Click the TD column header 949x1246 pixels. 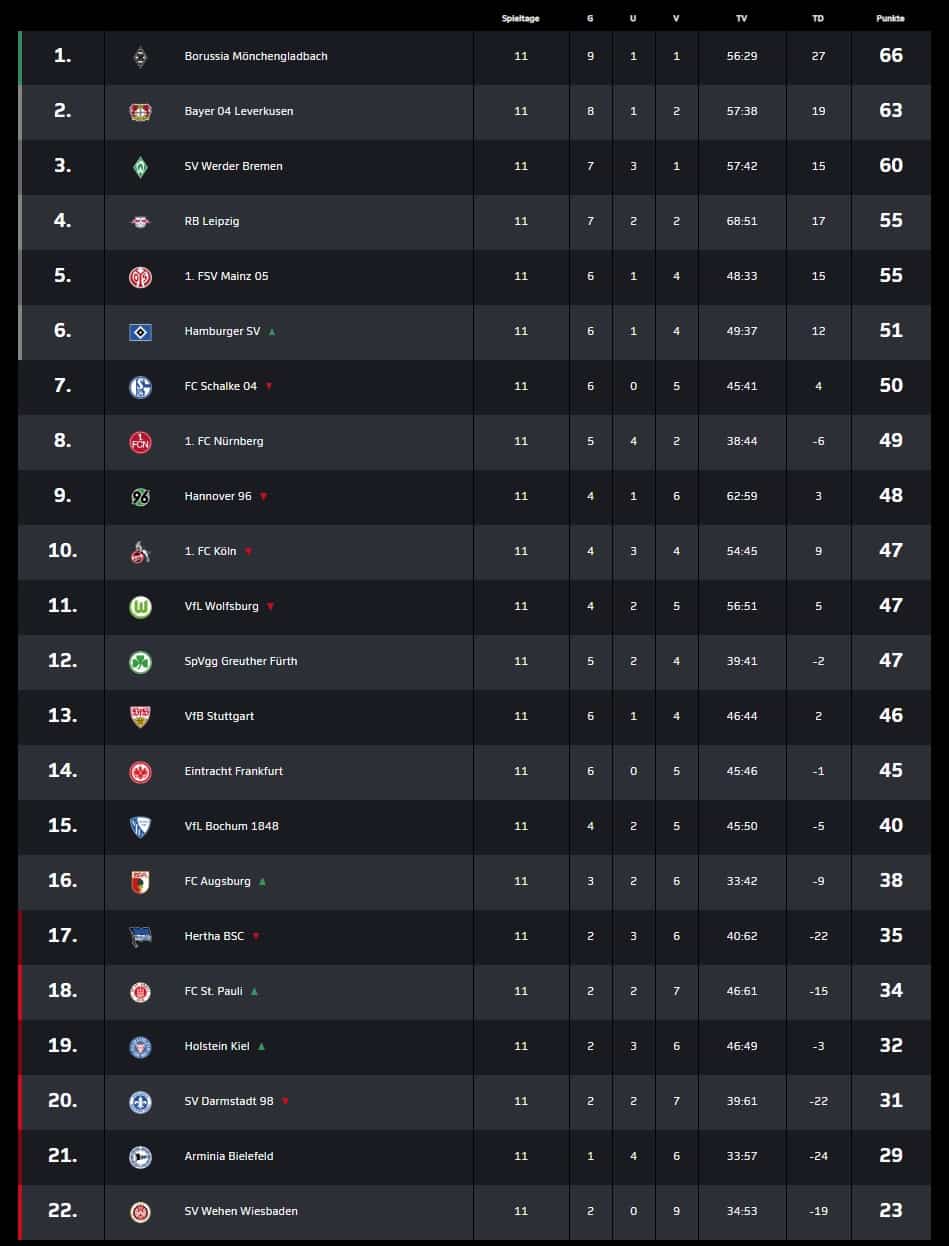tap(818, 19)
